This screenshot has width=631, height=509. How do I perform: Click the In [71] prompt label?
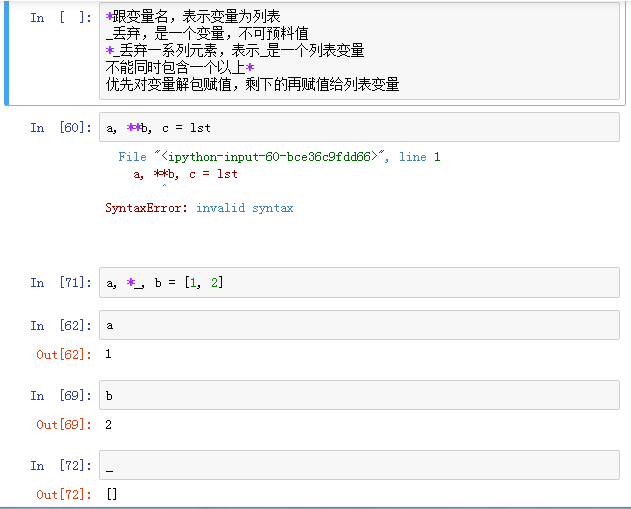[61, 282]
